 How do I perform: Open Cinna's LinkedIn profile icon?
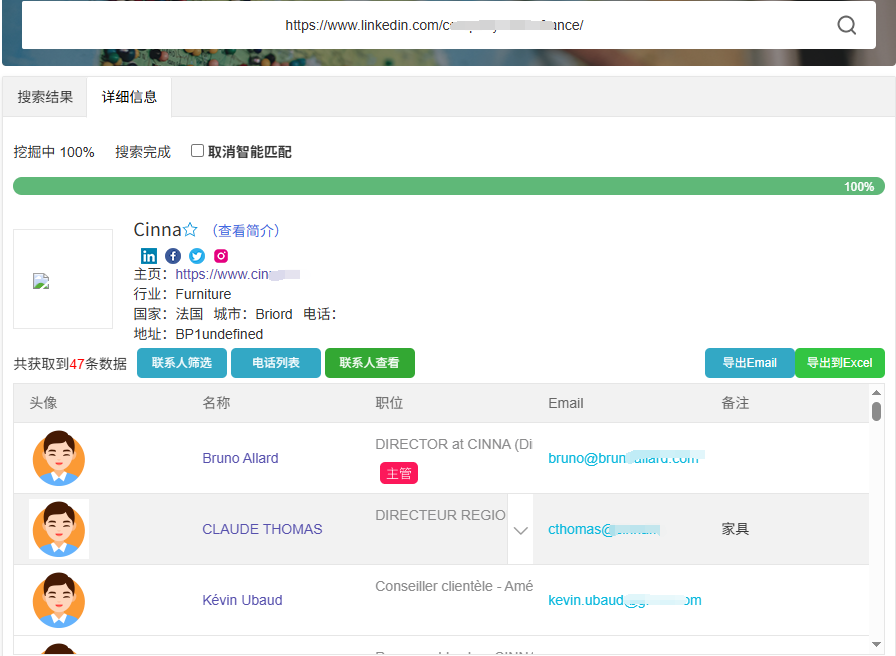click(x=149, y=256)
